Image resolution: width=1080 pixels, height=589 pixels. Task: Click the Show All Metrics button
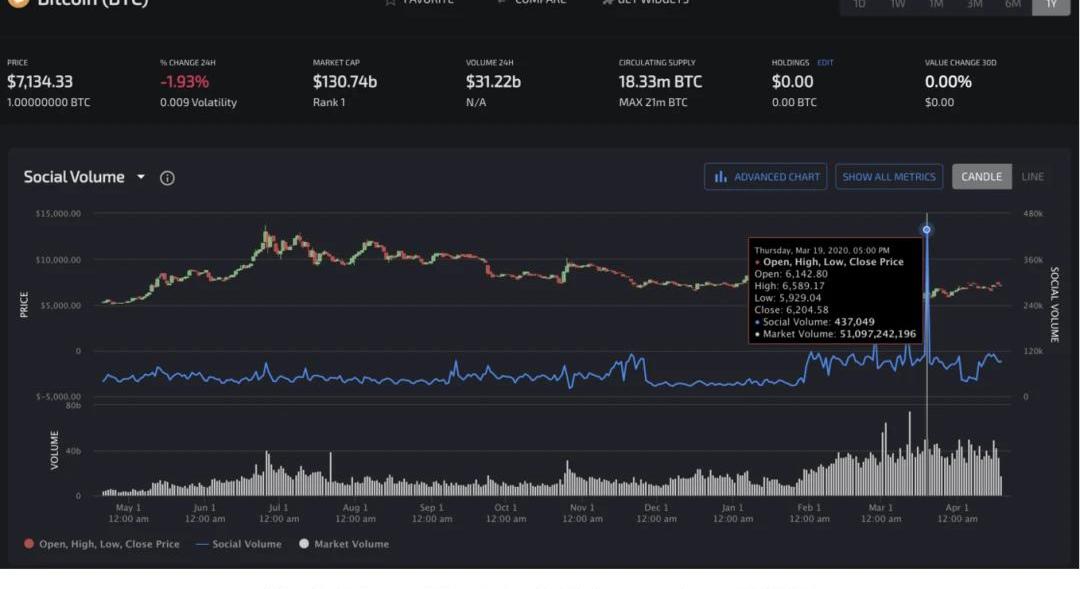click(888, 177)
